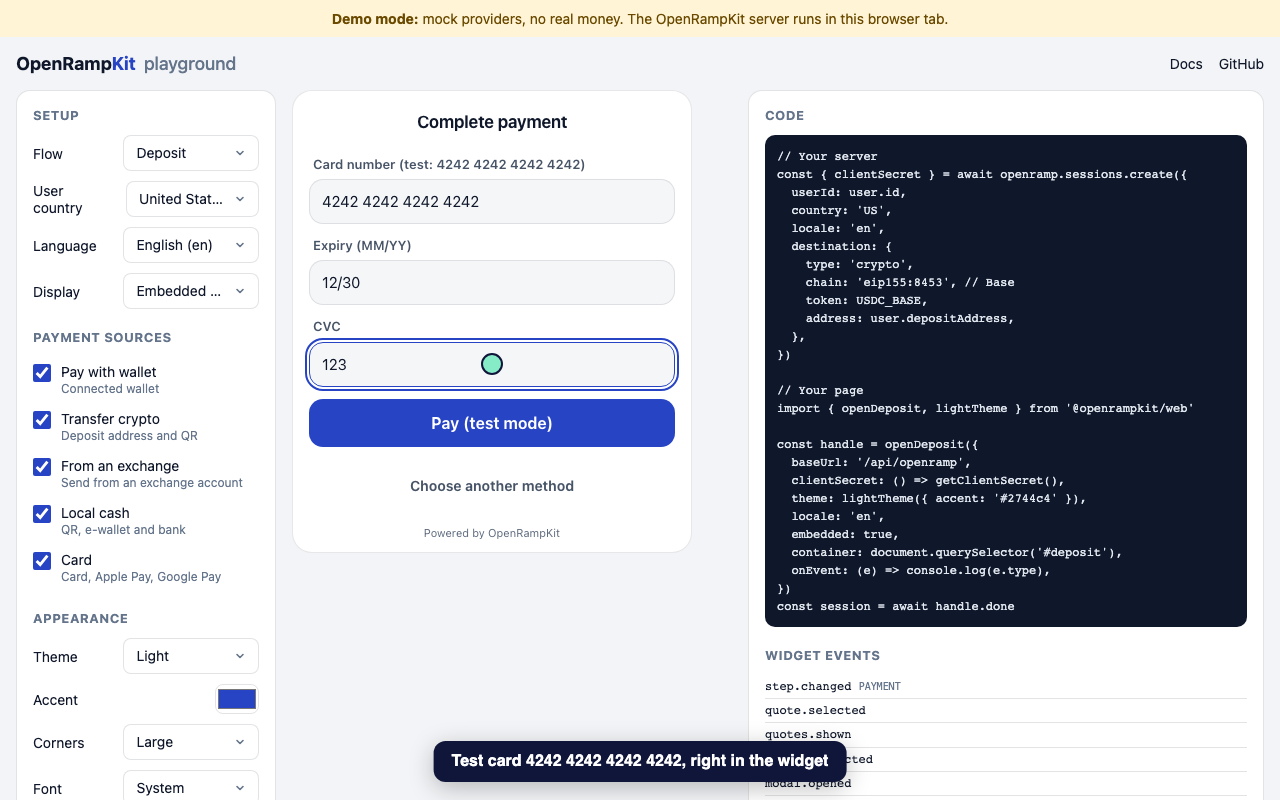The height and width of the screenshot is (800, 1280).
Task: Open the Font dropdown set to System
Action: point(191,786)
